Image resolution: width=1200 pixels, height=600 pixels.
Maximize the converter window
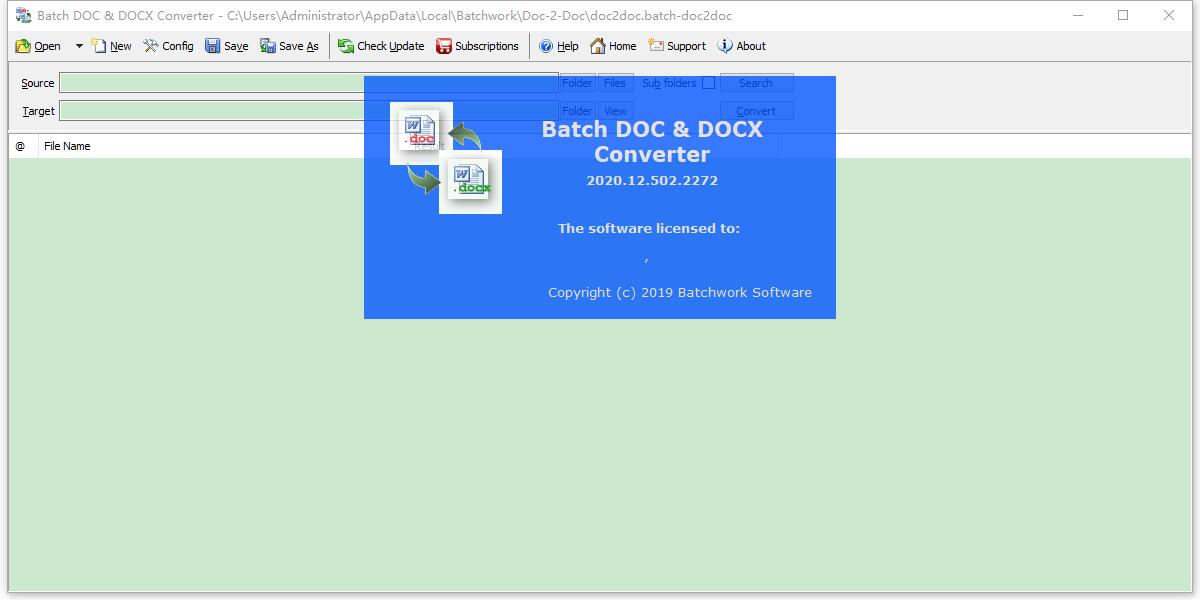click(1123, 16)
